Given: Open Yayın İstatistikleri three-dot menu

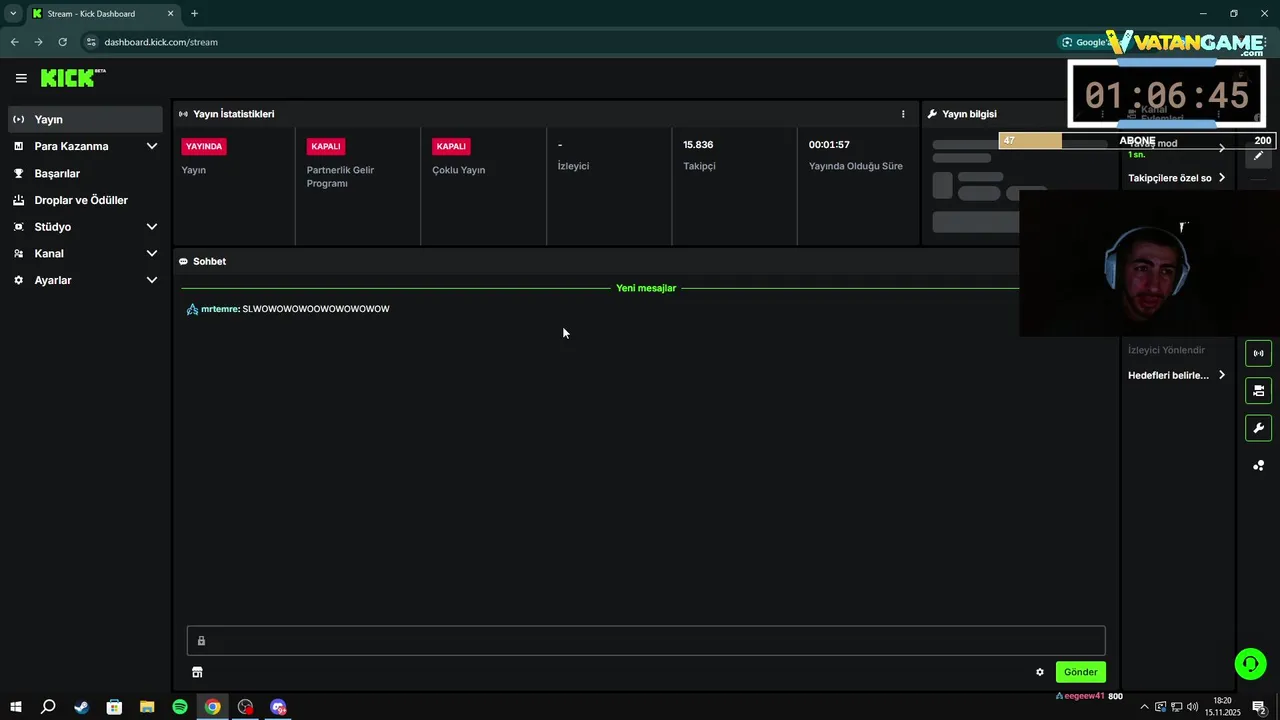Looking at the screenshot, I should tap(903, 114).
